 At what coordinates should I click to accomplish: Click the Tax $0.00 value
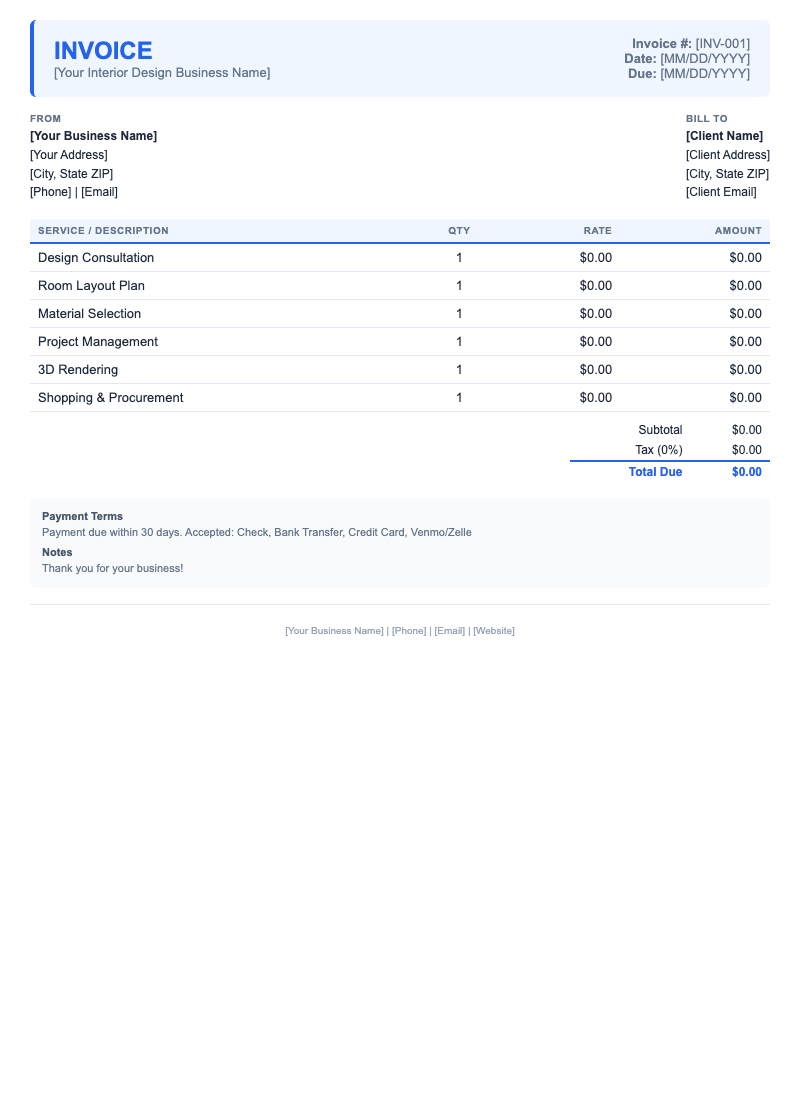coord(747,450)
